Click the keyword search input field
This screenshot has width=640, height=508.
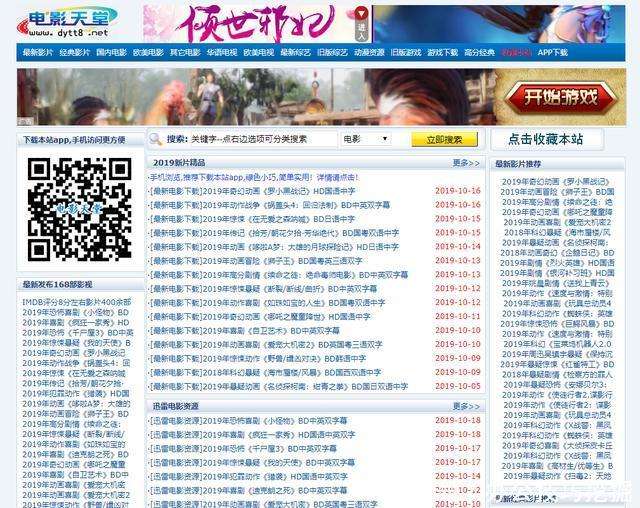tap(263, 139)
